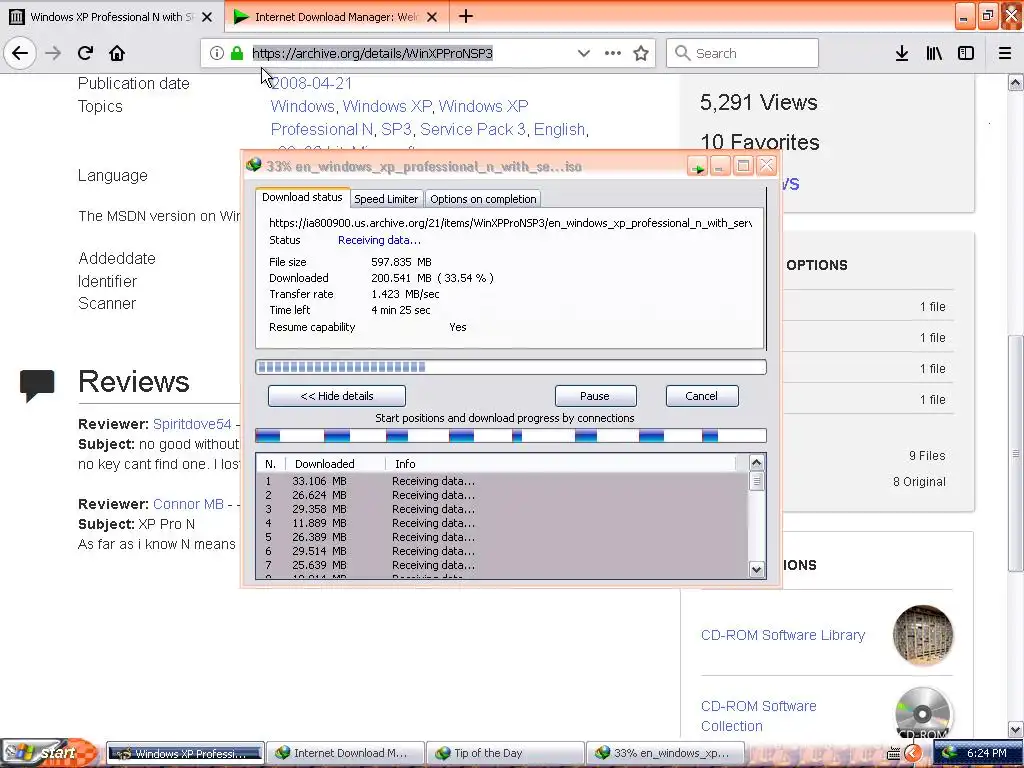Click the 2008-04-21 publication date link
1024x768 pixels.
coord(312,84)
